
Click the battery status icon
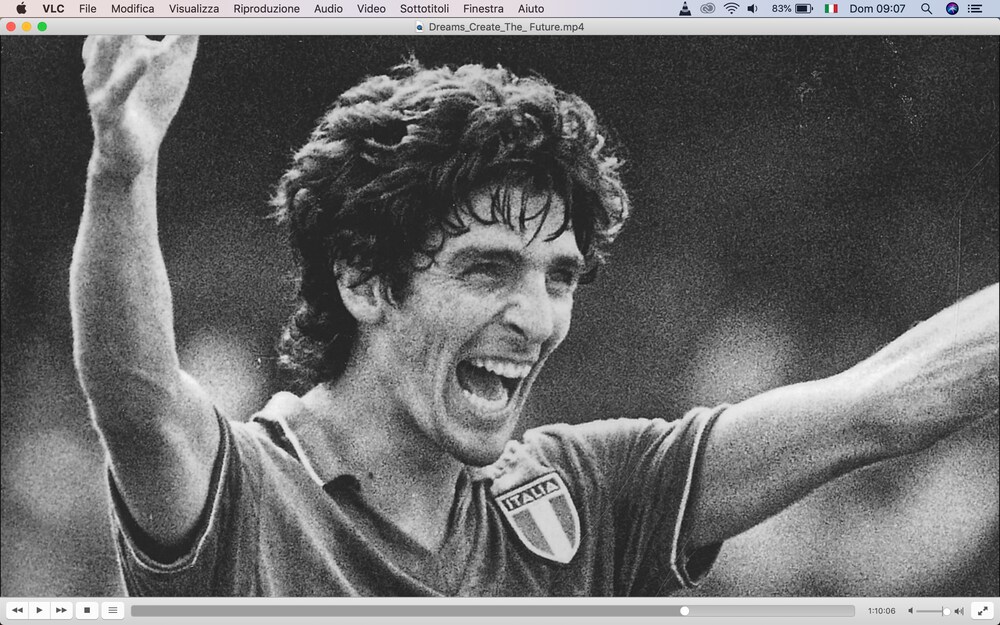pos(804,8)
